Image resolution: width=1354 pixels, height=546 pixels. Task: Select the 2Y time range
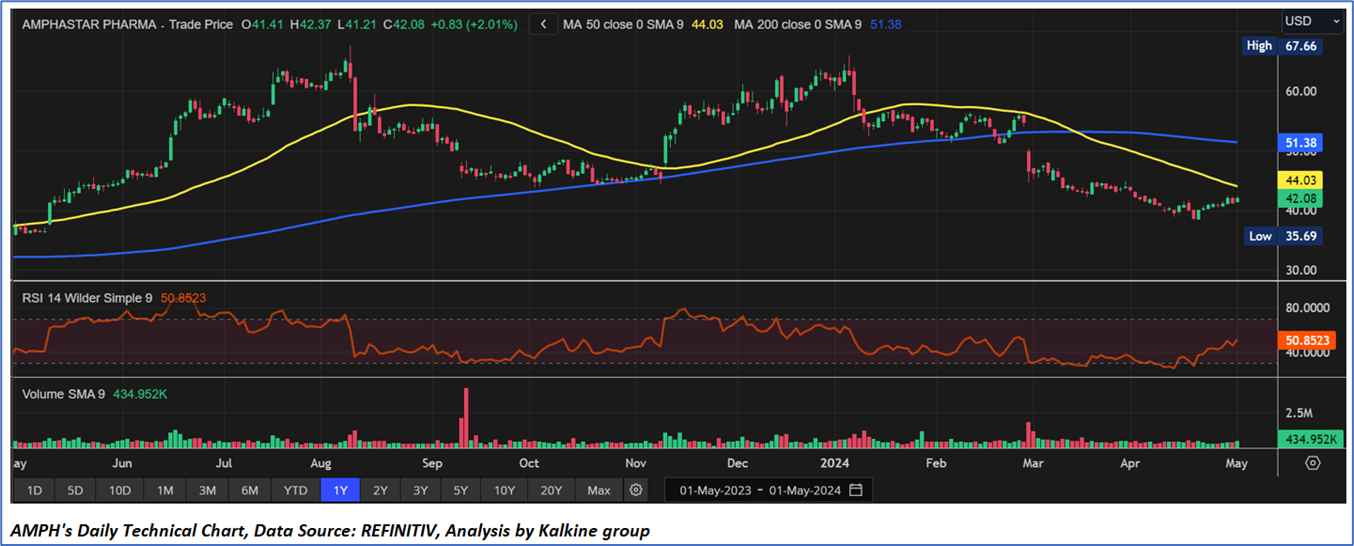coord(379,490)
